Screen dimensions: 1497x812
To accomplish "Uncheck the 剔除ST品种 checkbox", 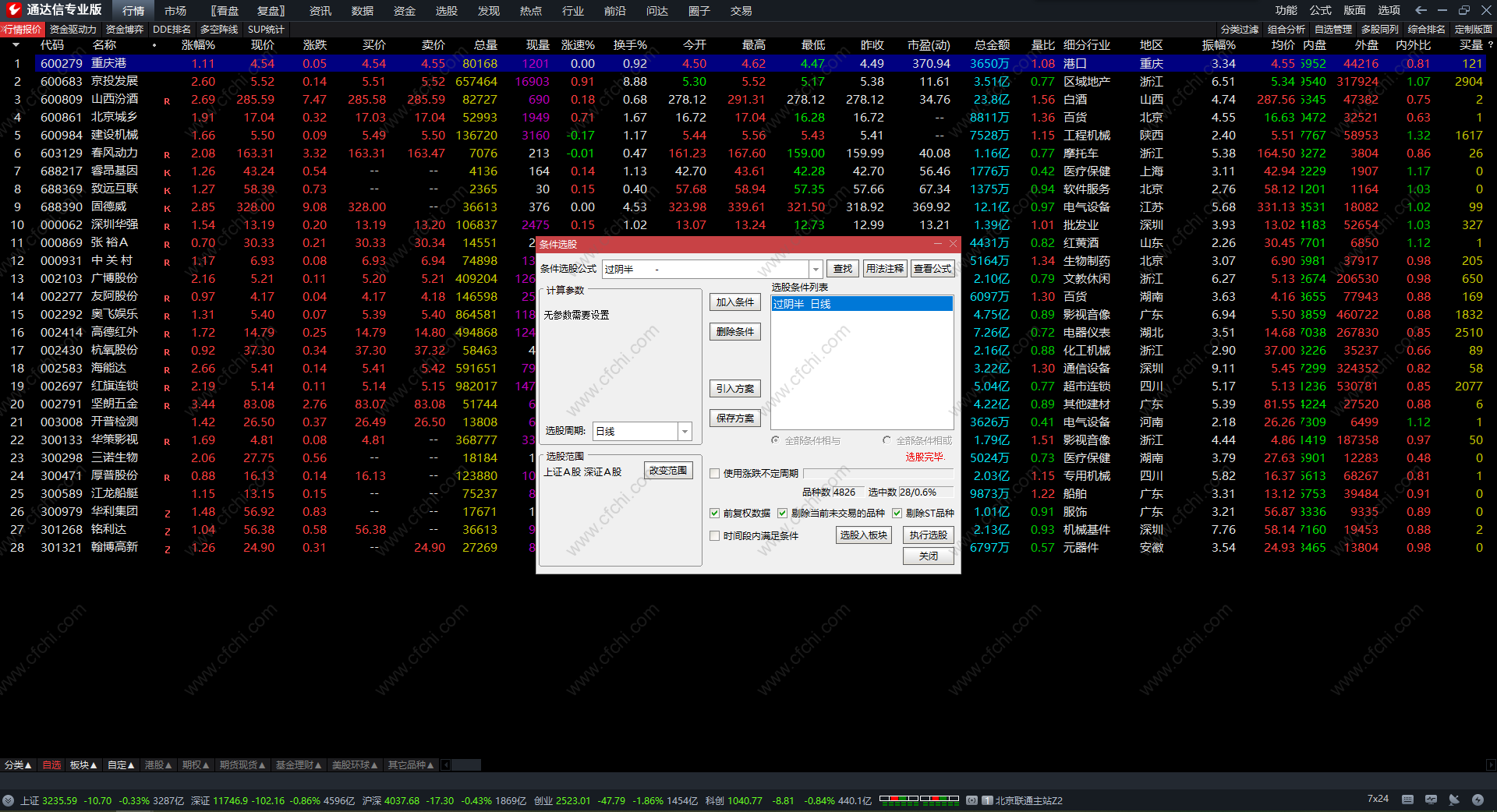I will click(x=897, y=513).
